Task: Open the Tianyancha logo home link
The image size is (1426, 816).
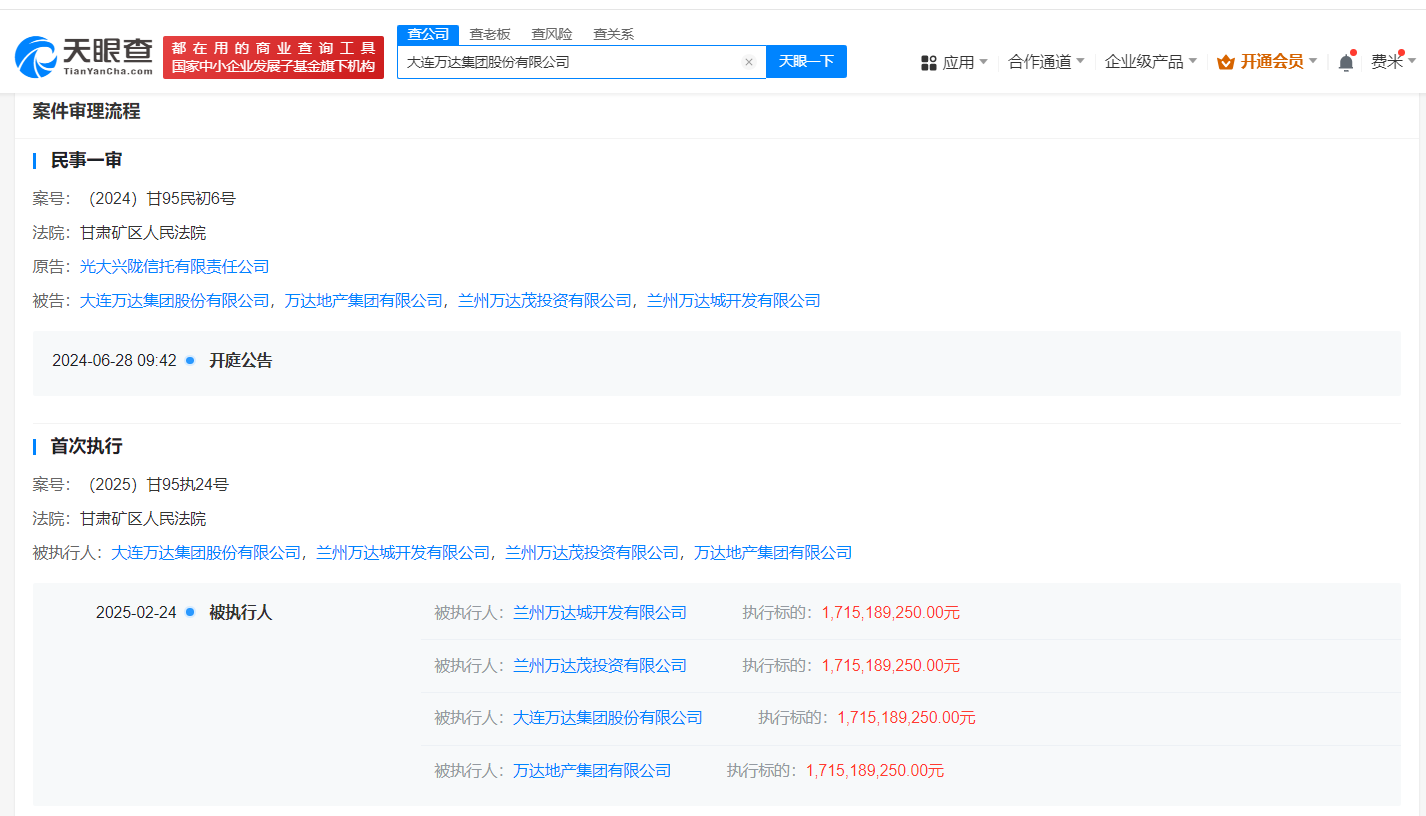Action: [84, 58]
